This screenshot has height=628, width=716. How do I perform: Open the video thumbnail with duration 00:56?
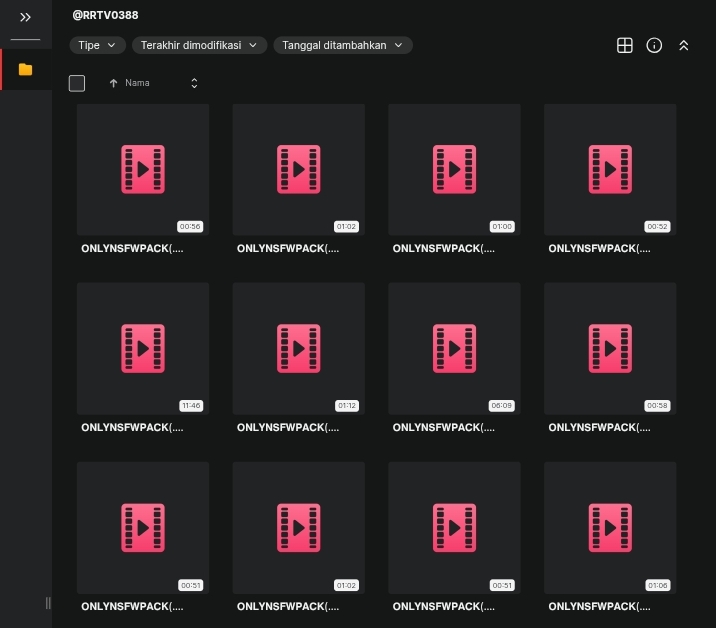click(x=143, y=169)
